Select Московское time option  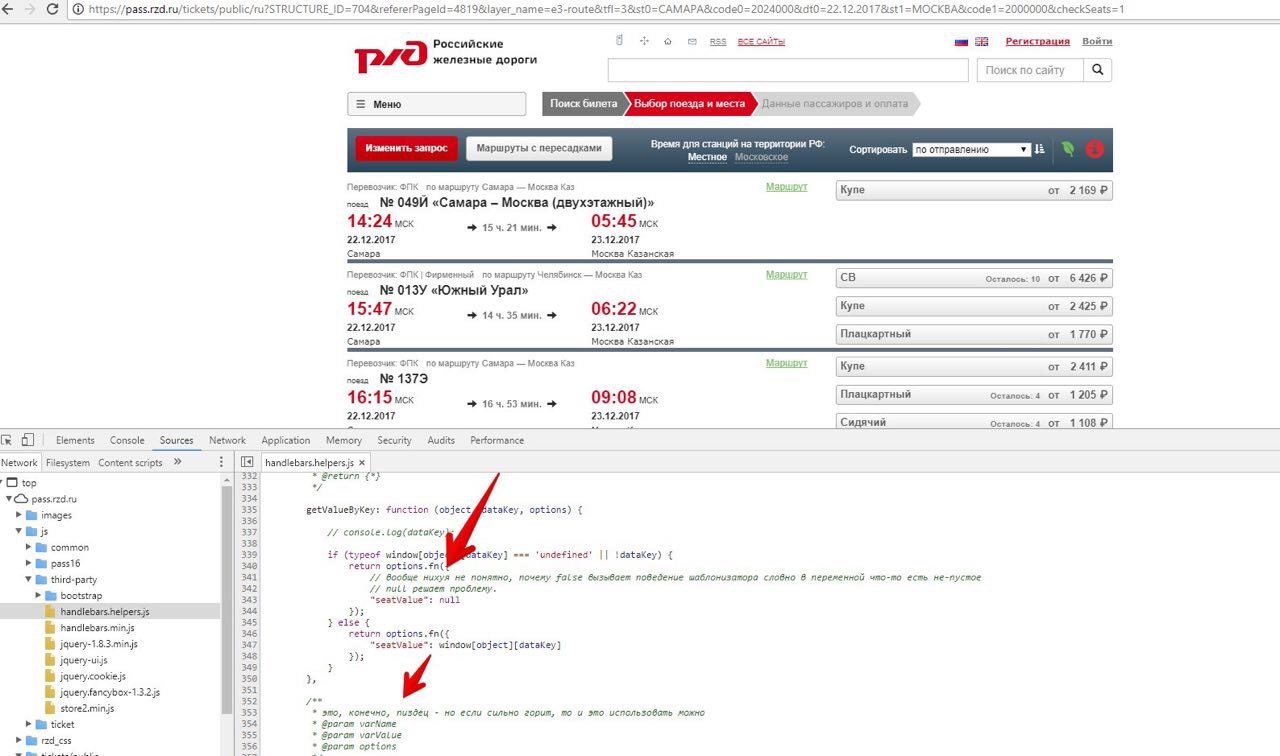point(761,157)
